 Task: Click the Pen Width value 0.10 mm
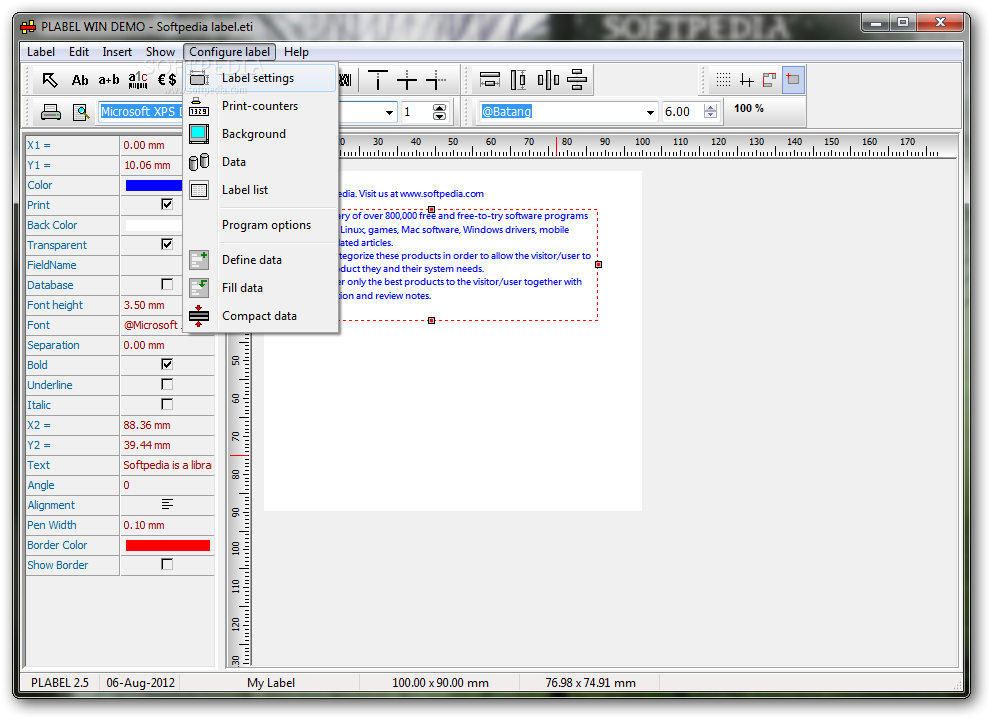(x=143, y=525)
